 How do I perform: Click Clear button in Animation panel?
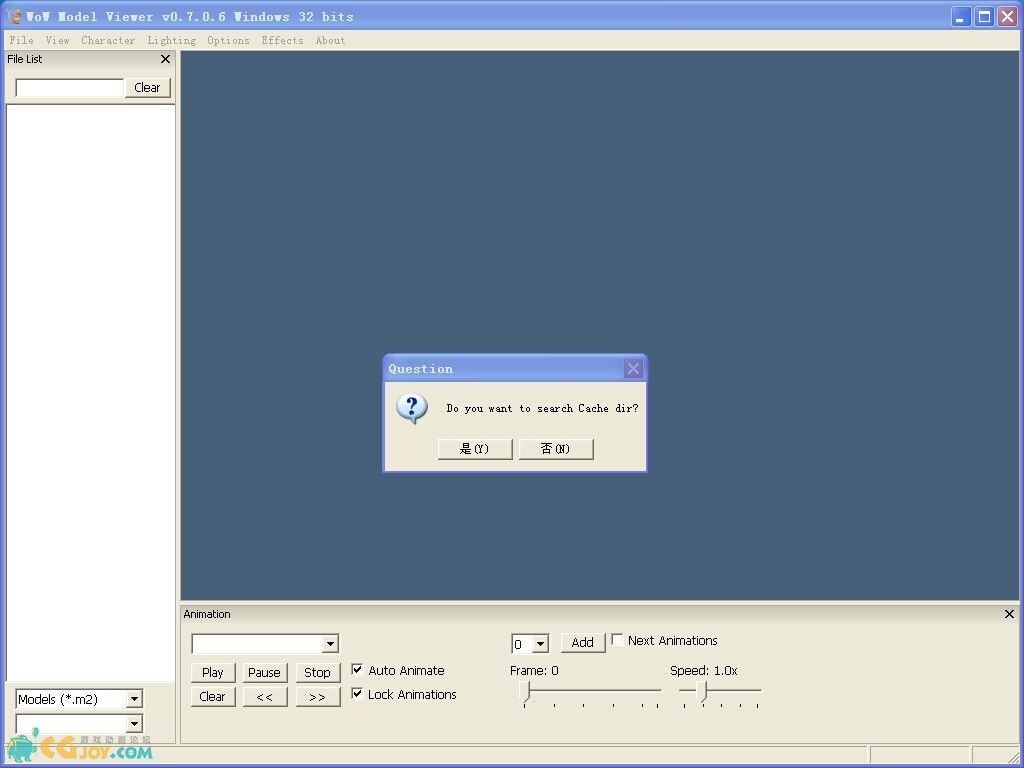coord(213,697)
